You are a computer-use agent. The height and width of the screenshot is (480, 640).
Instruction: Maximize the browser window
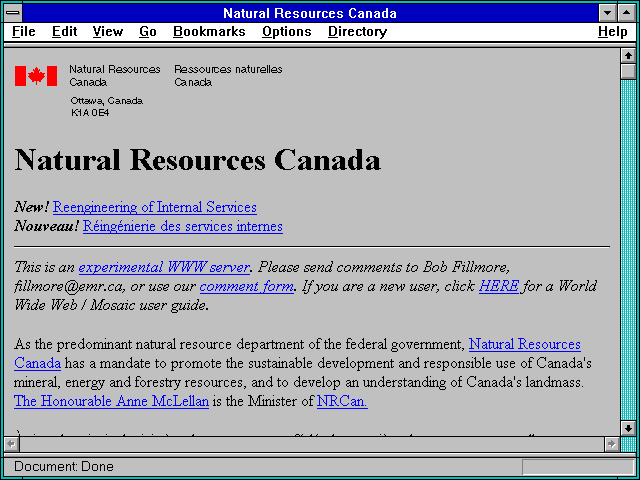[627, 13]
